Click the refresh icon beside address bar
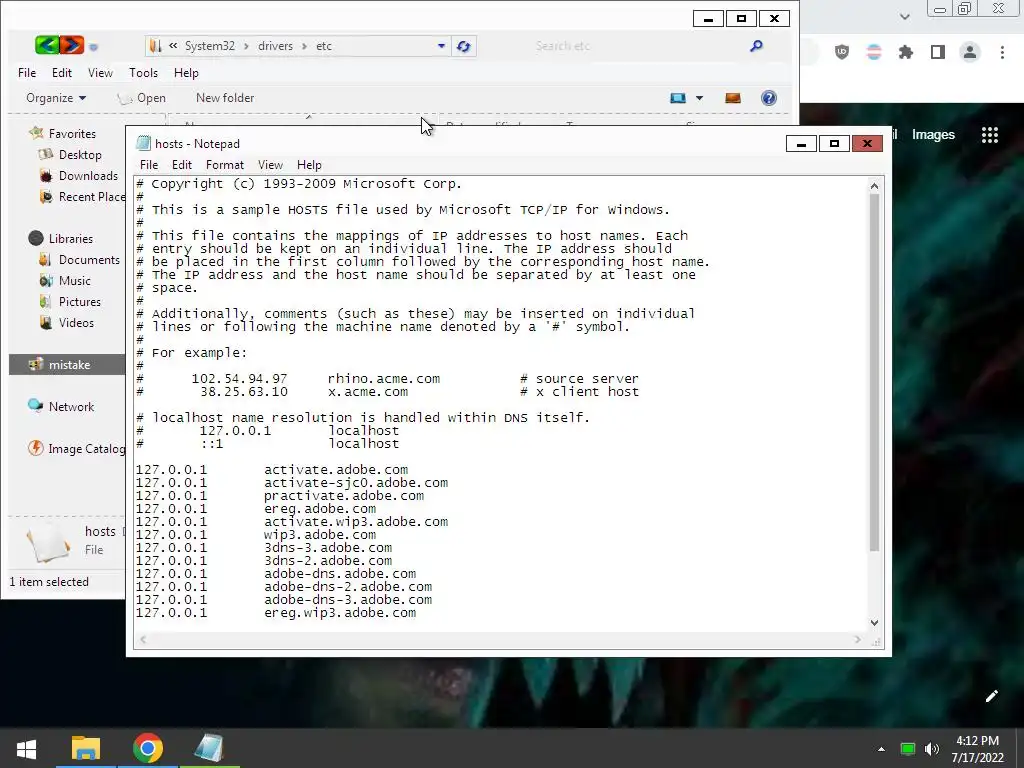 [464, 46]
